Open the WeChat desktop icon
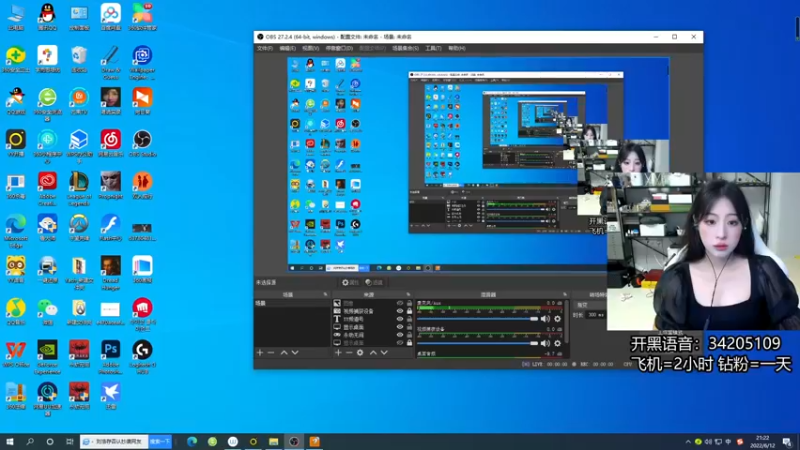 point(47,311)
